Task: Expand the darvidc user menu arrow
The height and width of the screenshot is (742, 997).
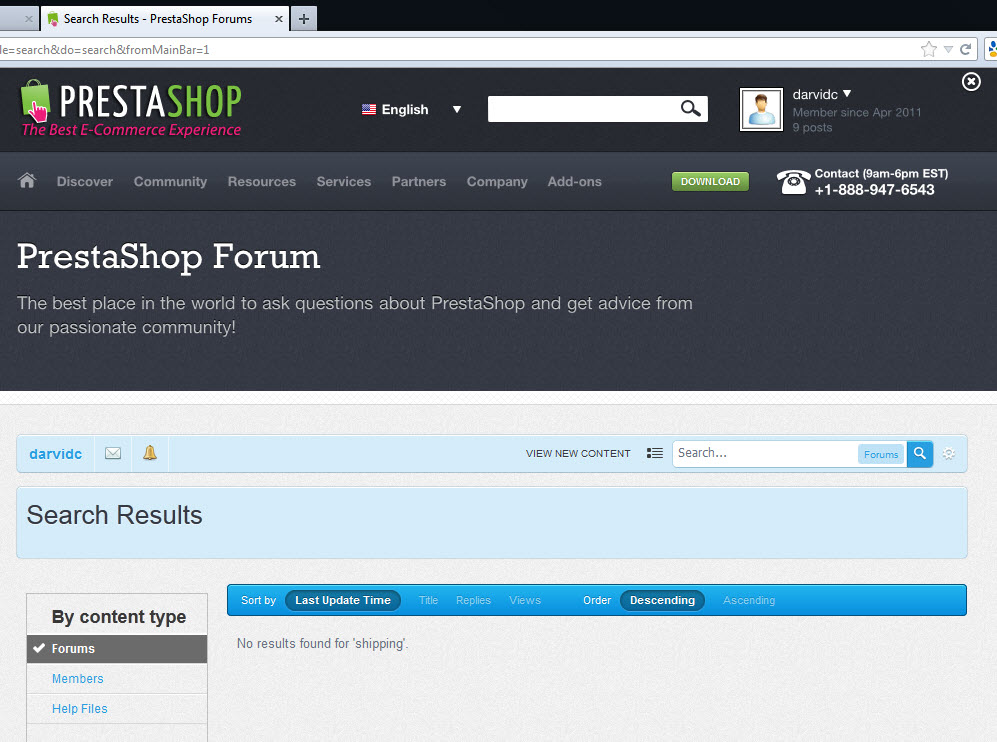Action: tap(847, 93)
